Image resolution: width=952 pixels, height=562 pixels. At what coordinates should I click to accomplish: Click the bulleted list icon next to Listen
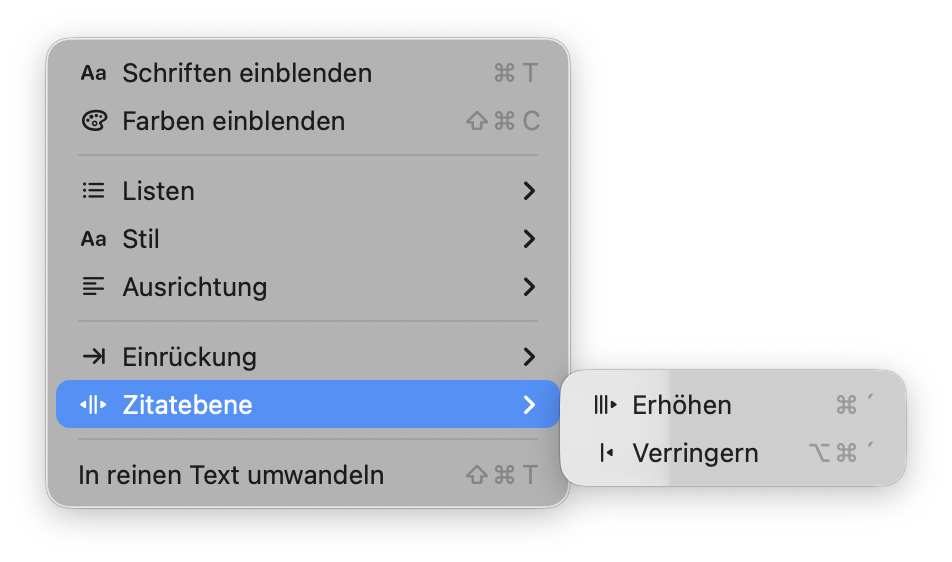pyautogui.click(x=93, y=191)
